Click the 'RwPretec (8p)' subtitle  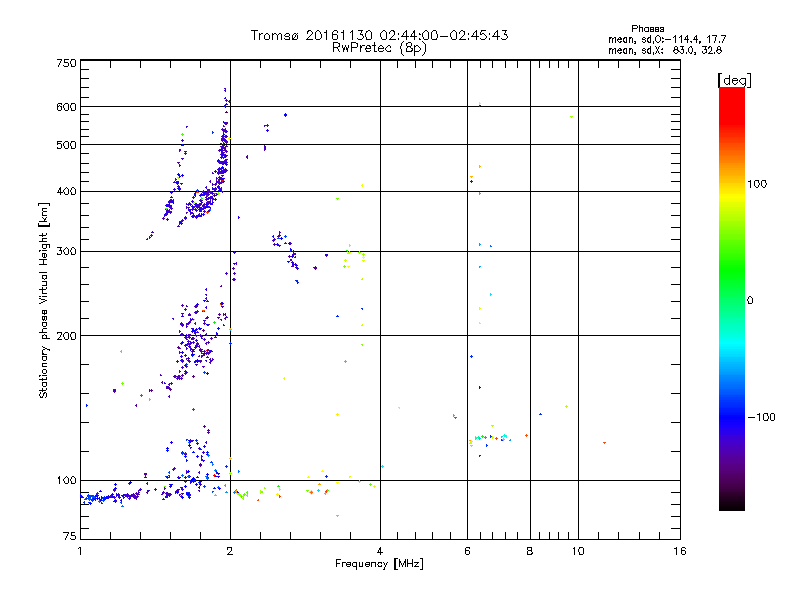tap(379, 48)
